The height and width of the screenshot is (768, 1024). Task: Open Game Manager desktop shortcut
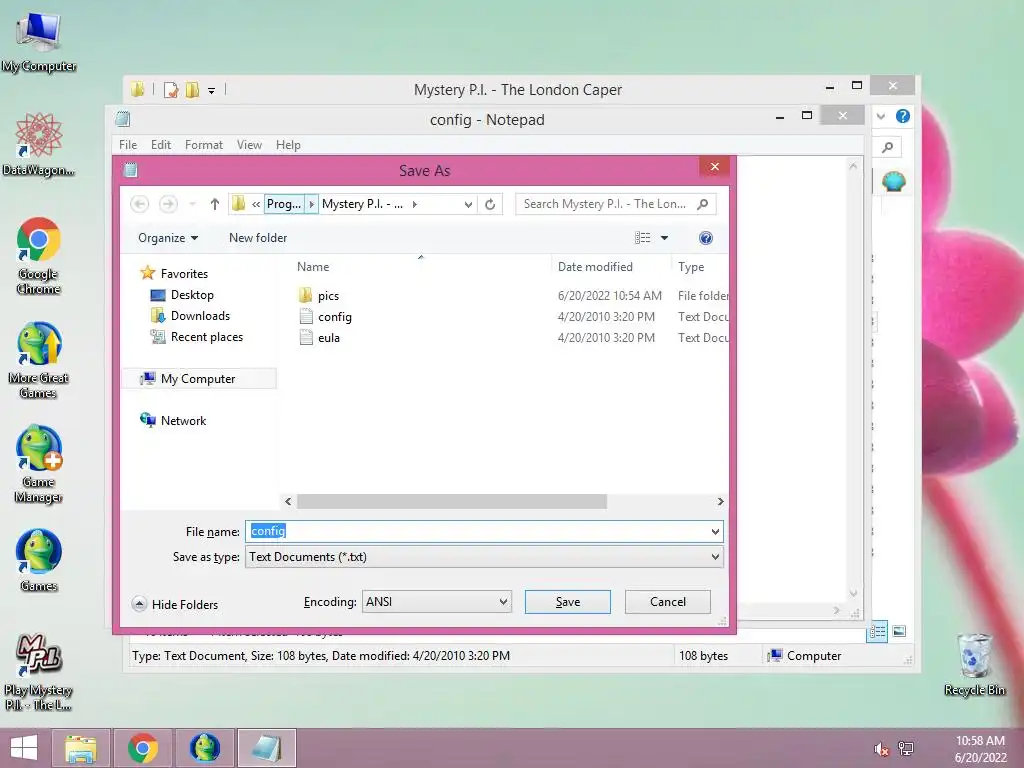39,464
